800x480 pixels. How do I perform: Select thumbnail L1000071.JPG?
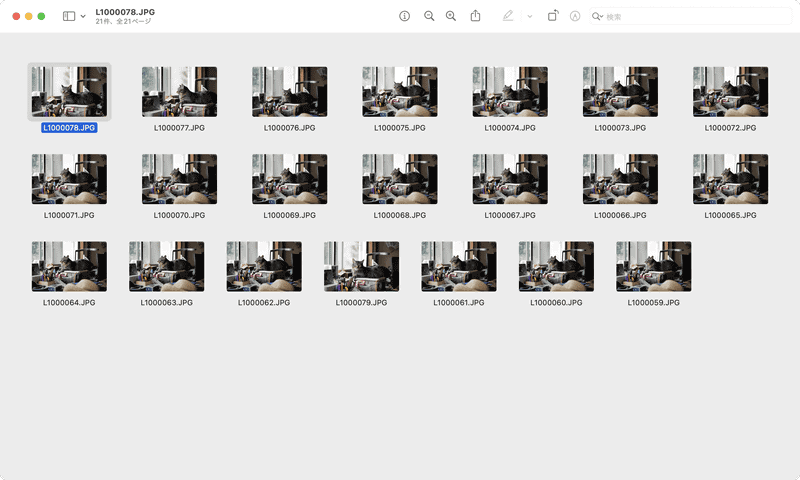(x=69, y=179)
